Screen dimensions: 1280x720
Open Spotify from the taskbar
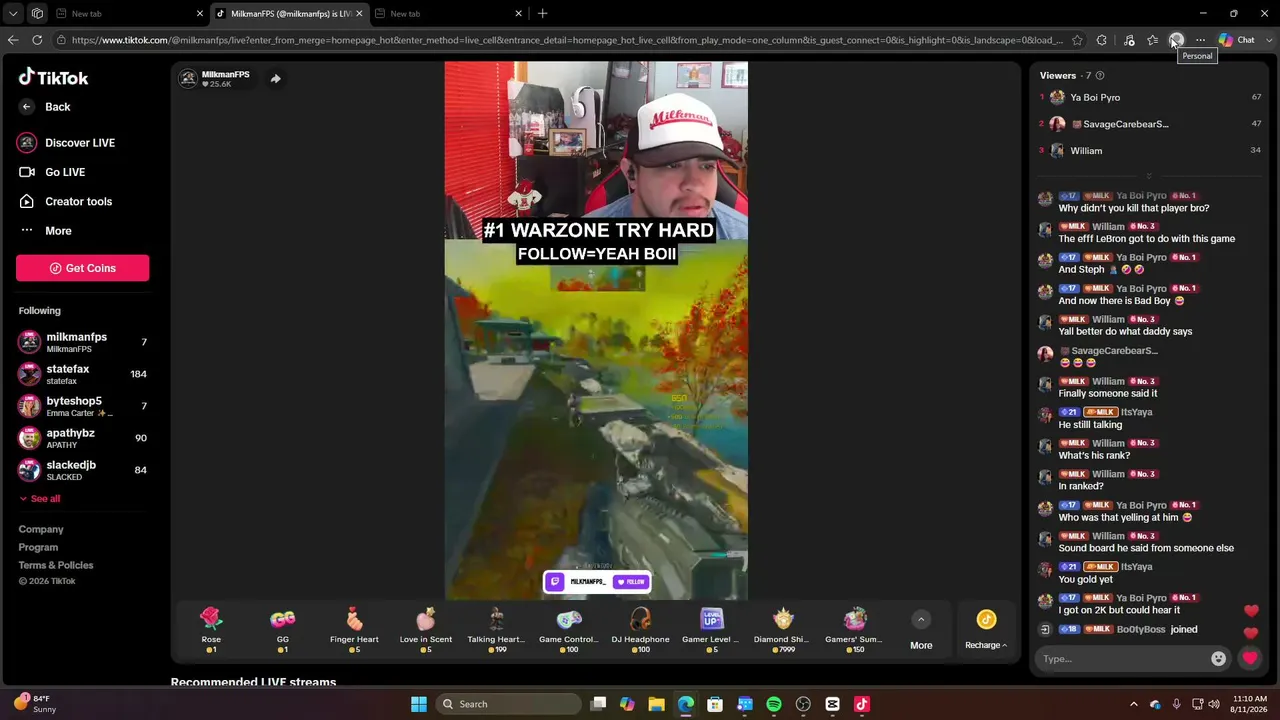774,704
